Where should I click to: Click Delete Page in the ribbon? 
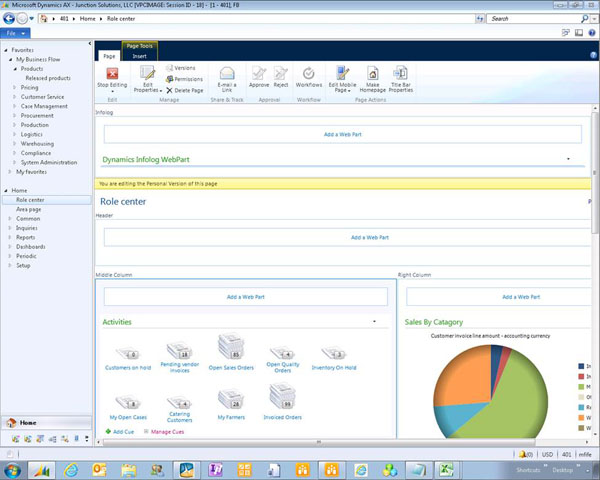coord(184,90)
